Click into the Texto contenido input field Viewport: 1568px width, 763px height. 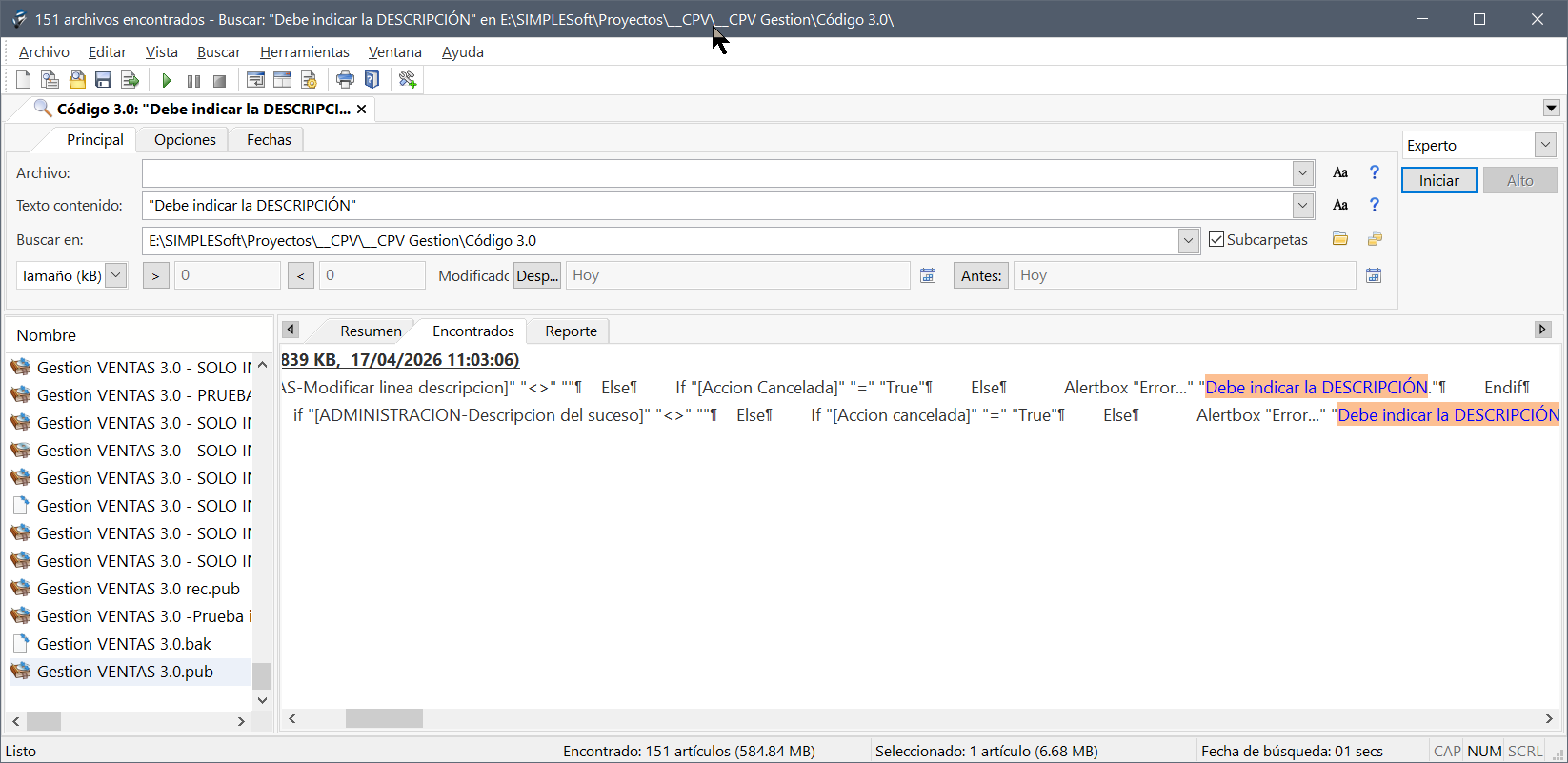tap(717, 206)
